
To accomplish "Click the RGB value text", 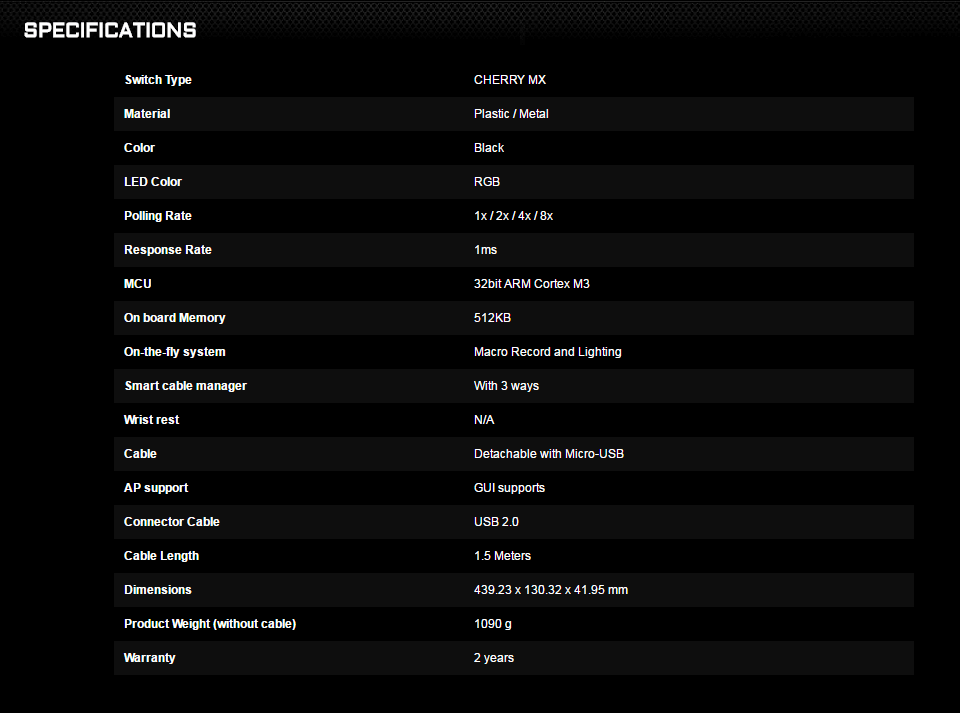I will click(487, 182).
